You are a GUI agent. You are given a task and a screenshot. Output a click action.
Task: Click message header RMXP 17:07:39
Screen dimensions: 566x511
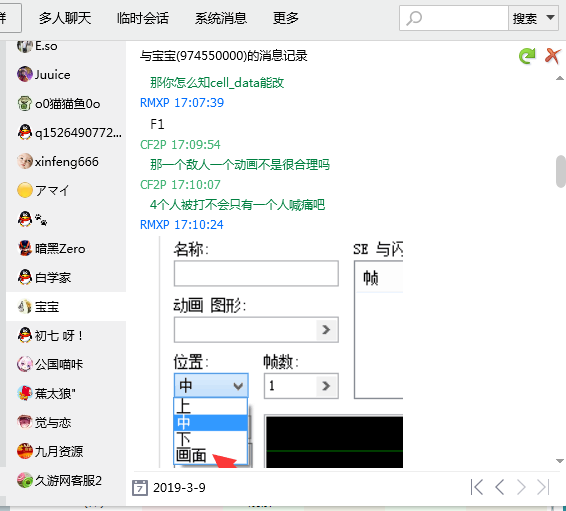(x=182, y=103)
